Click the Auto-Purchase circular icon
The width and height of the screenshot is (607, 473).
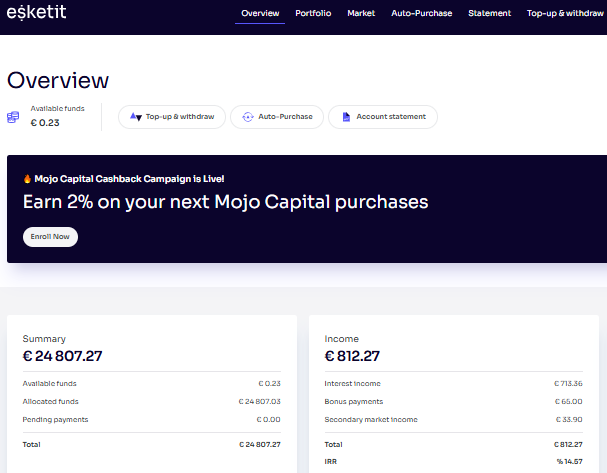[x=248, y=117]
